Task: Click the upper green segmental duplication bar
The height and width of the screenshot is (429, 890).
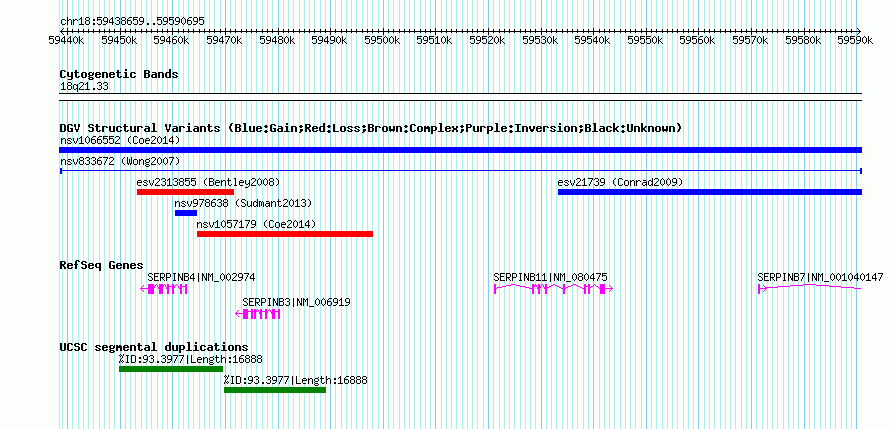Action: coord(171,369)
